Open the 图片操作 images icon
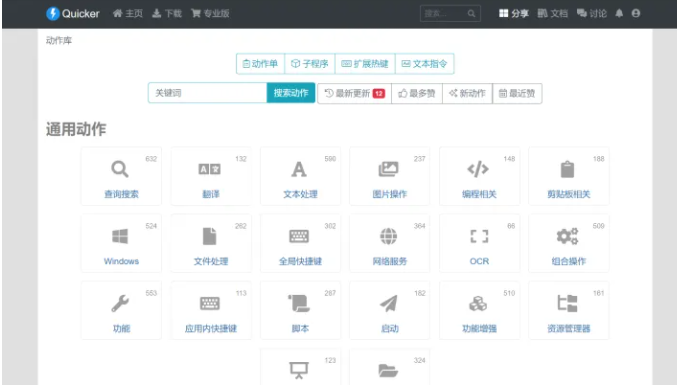 [x=389, y=169]
